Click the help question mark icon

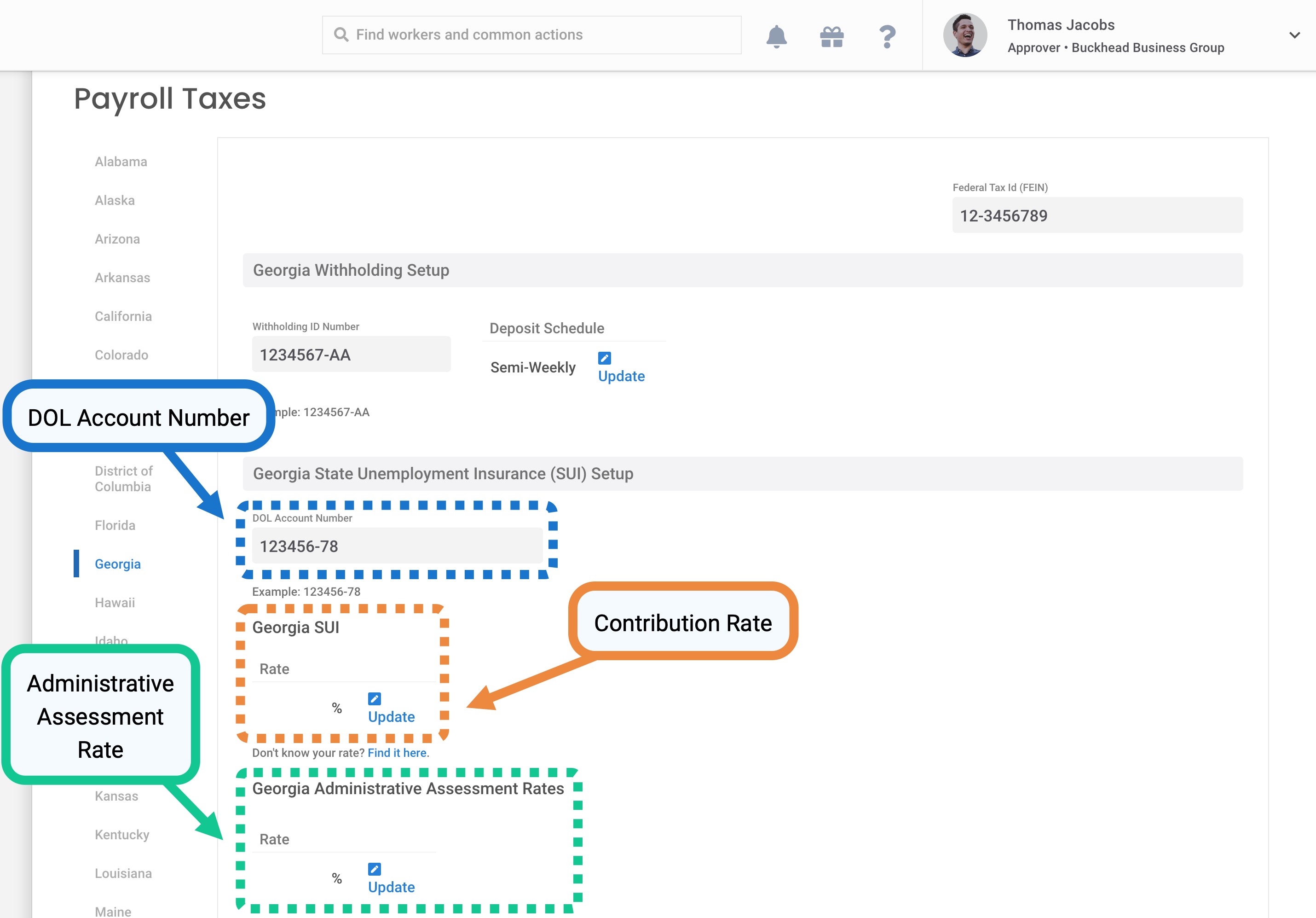click(887, 36)
